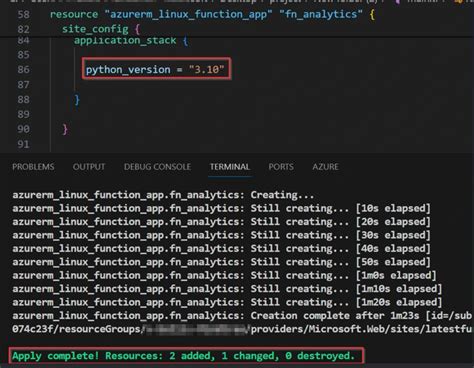Click line number 86 in gutter

coord(23,70)
